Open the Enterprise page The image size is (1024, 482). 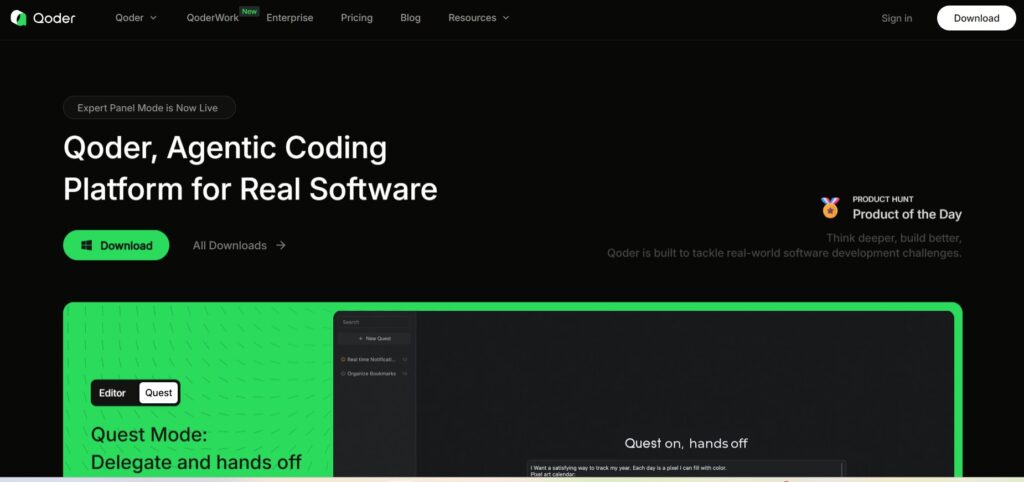289,18
